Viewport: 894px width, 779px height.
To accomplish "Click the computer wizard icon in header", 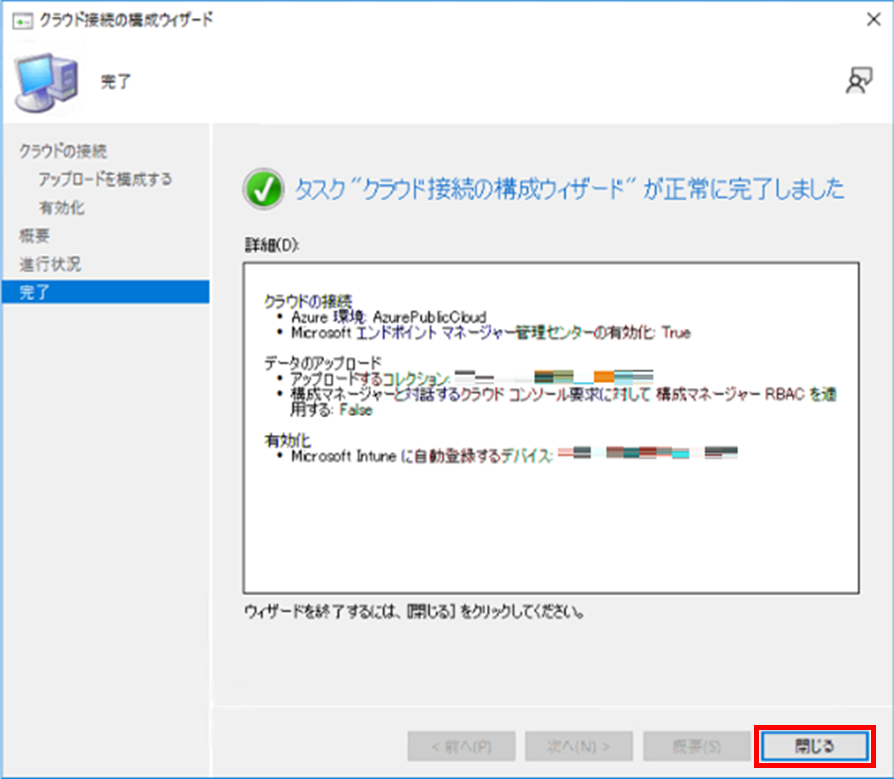I will point(46,82).
